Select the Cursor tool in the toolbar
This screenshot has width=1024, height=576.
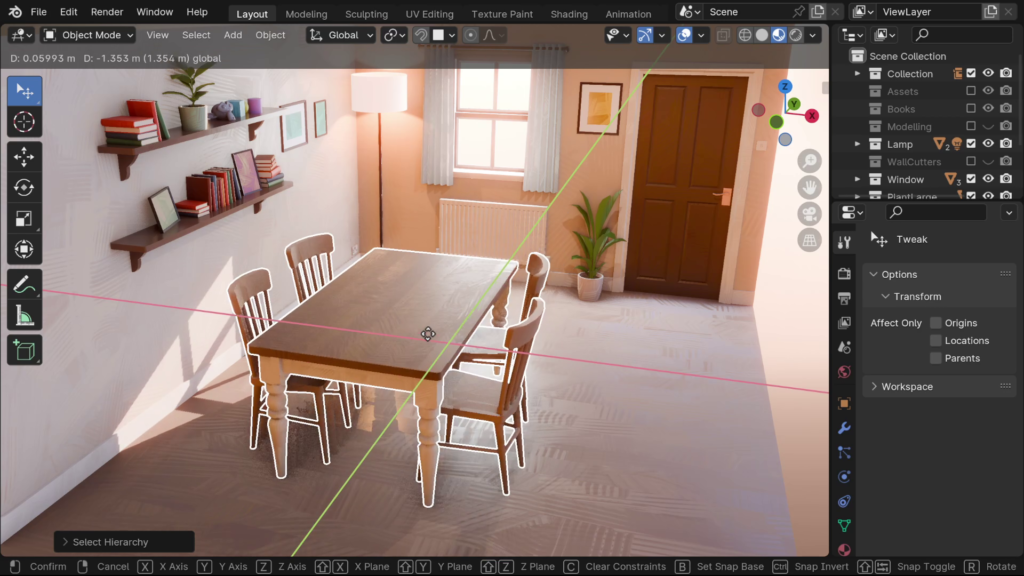25,122
